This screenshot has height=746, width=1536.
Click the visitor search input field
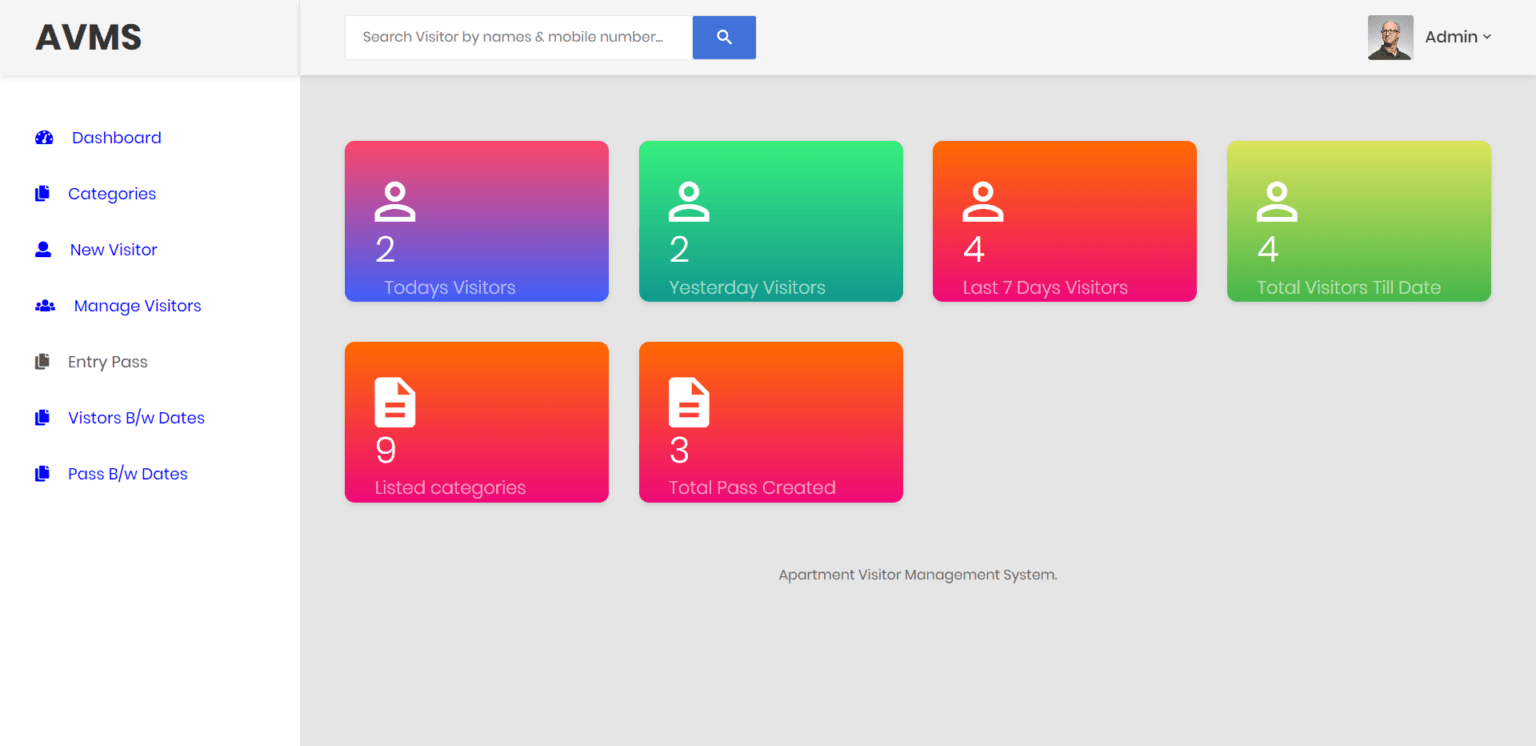click(518, 37)
